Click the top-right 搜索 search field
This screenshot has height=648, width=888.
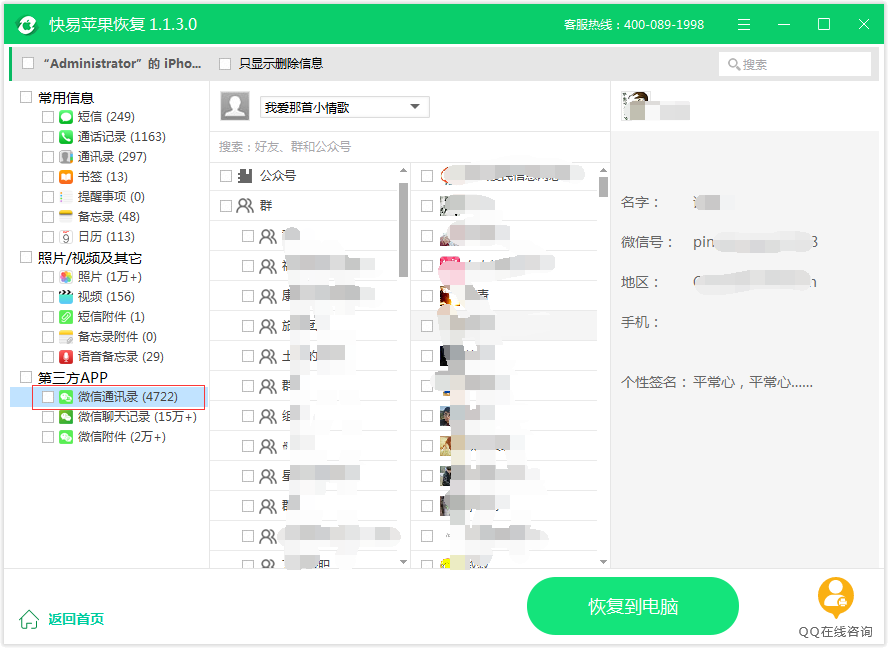click(795, 65)
